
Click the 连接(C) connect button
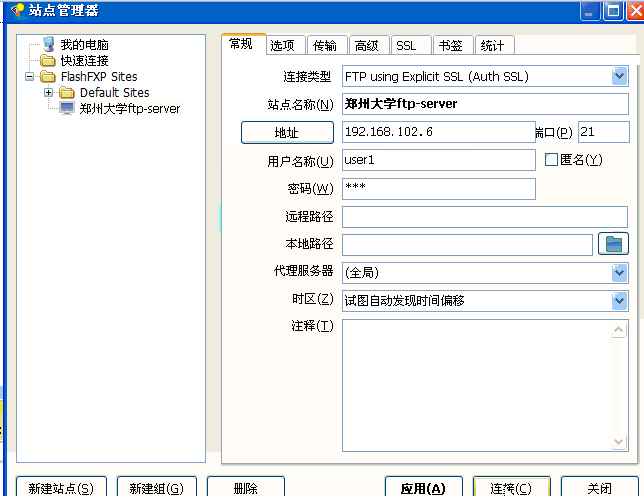pos(511,488)
